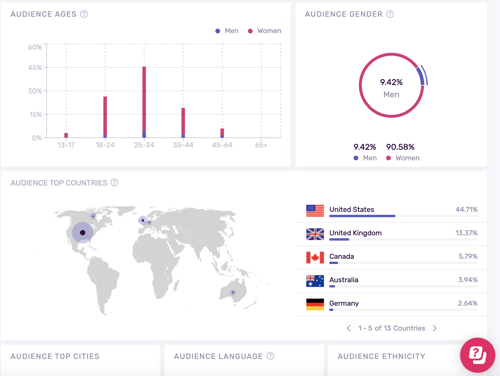Image resolution: width=500 pixels, height=376 pixels.
Task: Click the United States flag icon
Action: 315,211
